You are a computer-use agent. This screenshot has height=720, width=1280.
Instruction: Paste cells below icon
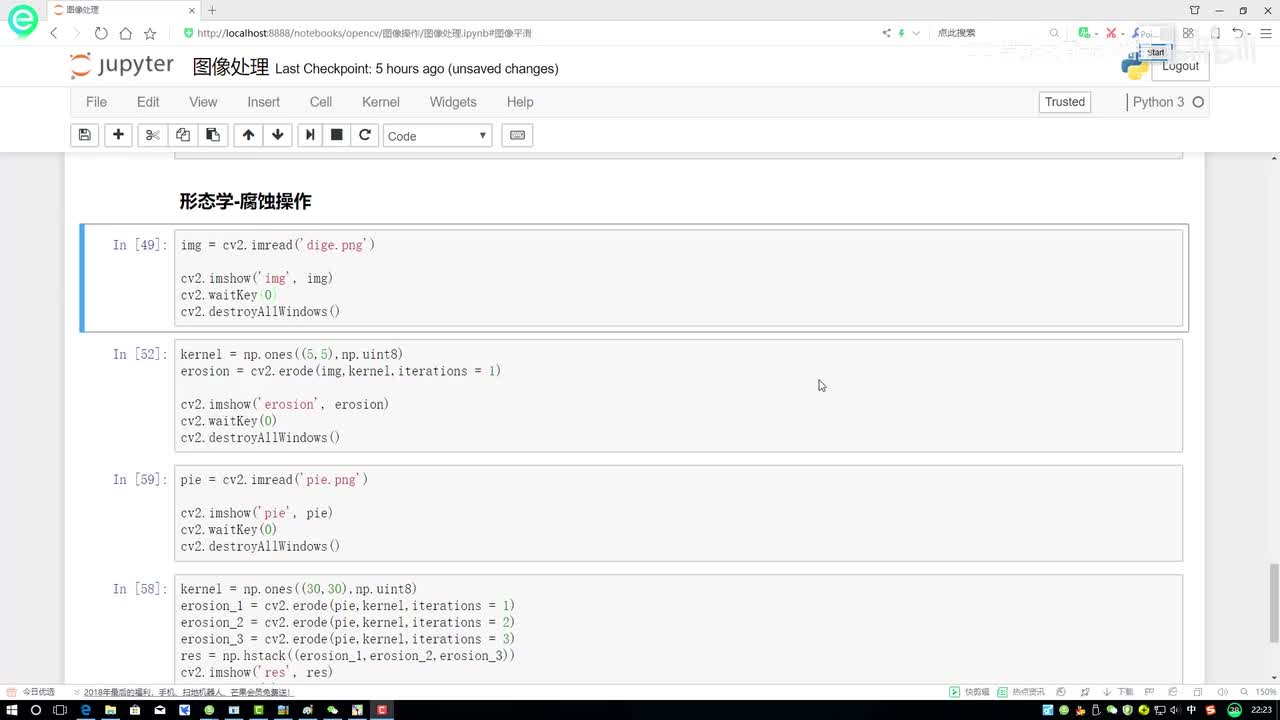pyautogui.click(x=212, y=135)
